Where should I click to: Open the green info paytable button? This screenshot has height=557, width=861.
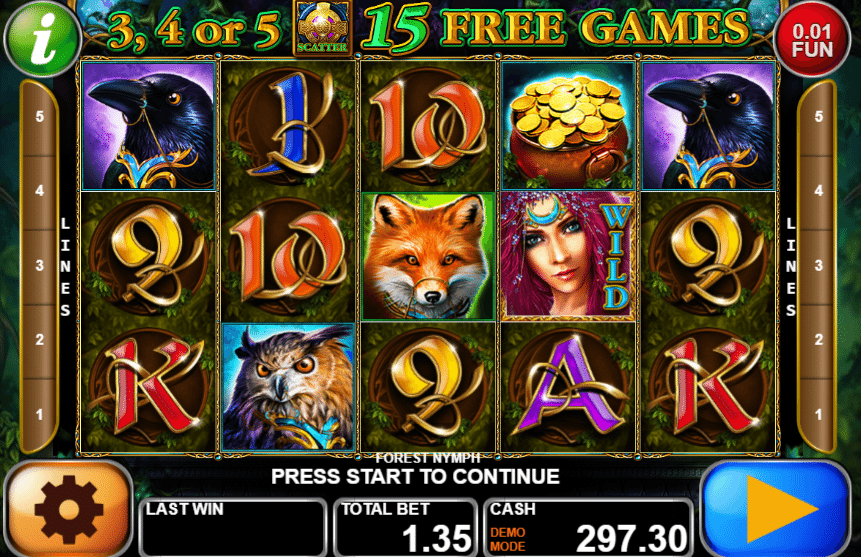tap(43, 37)
